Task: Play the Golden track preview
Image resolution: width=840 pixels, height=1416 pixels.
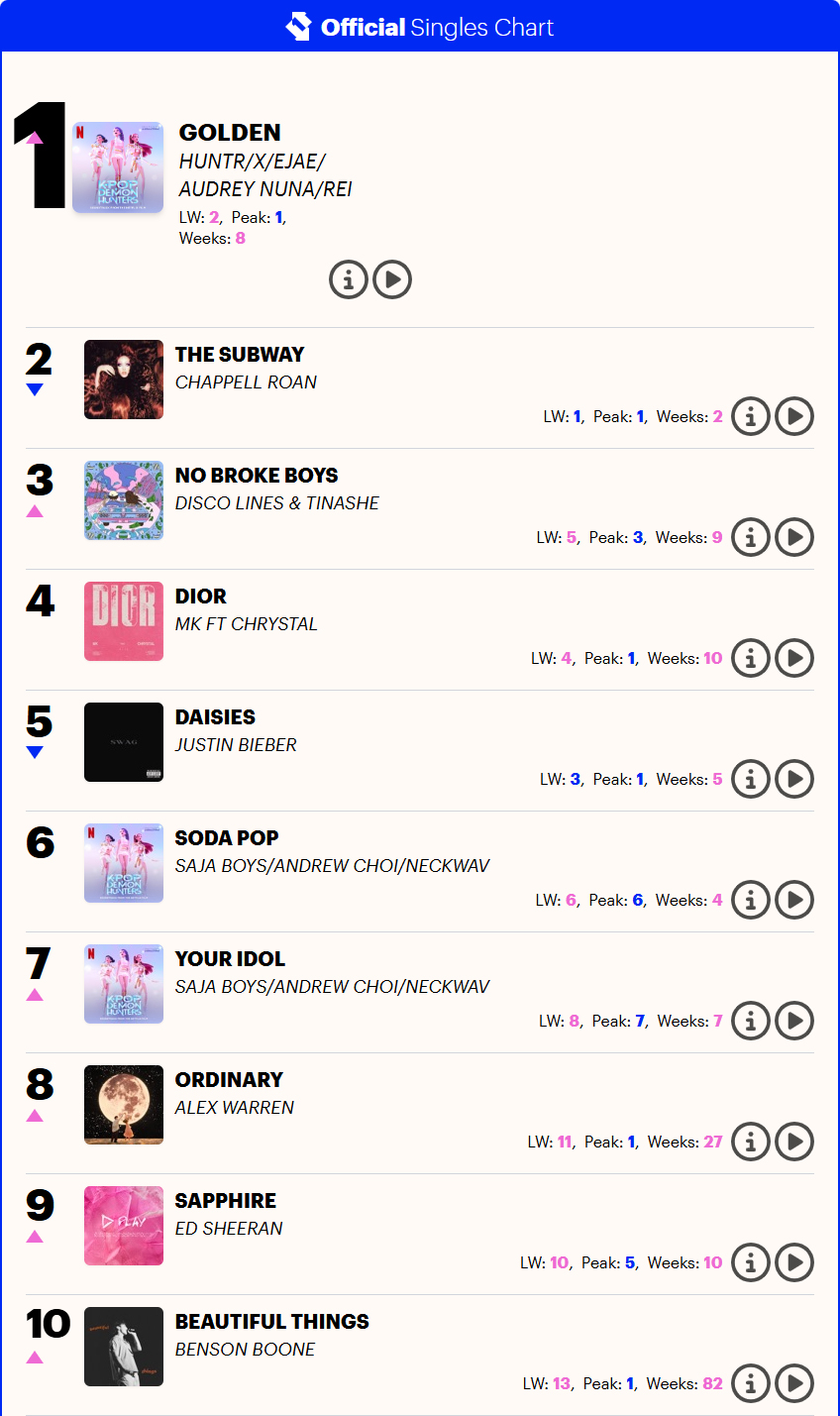Action: (392, 280)
